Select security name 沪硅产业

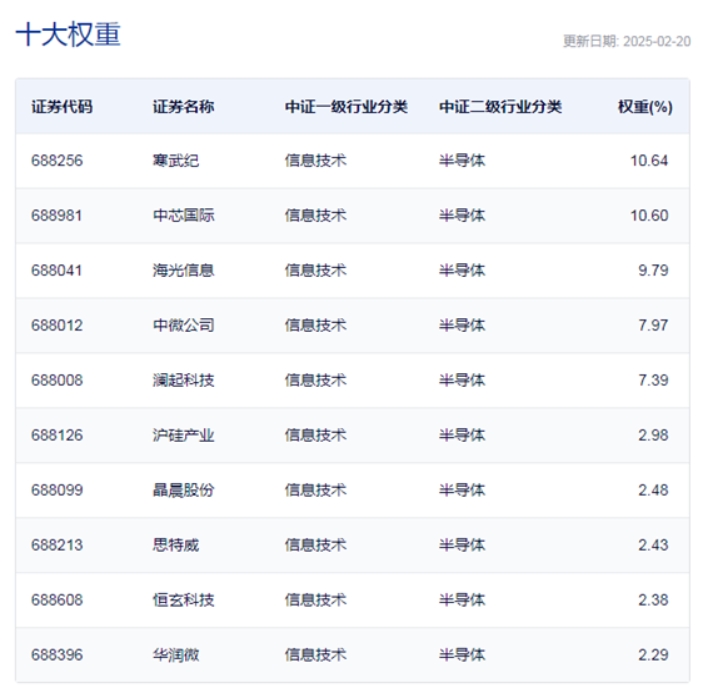point(184,435)
